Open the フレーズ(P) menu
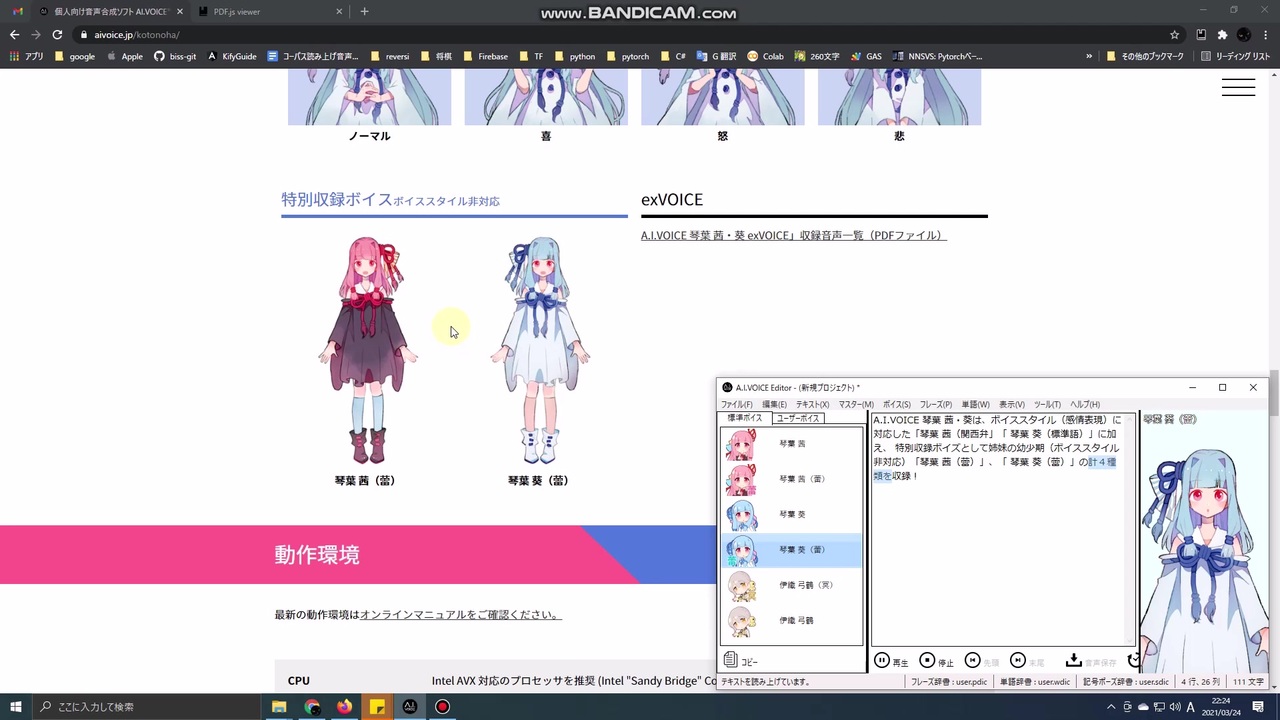 [x=936, y=404]
